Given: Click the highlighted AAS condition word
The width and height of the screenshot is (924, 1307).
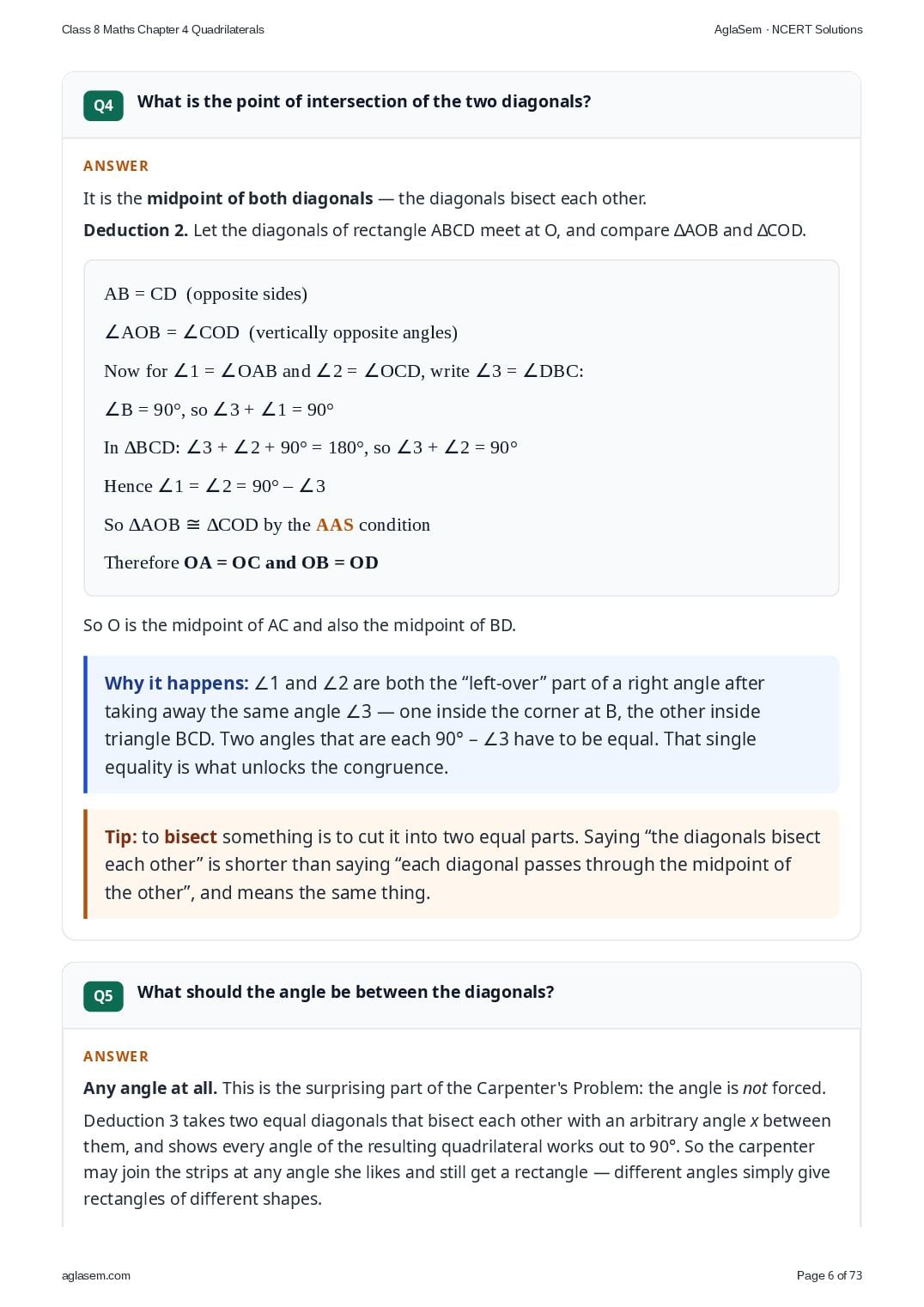Looking at the screenshot, I should [x=335, y=525].
